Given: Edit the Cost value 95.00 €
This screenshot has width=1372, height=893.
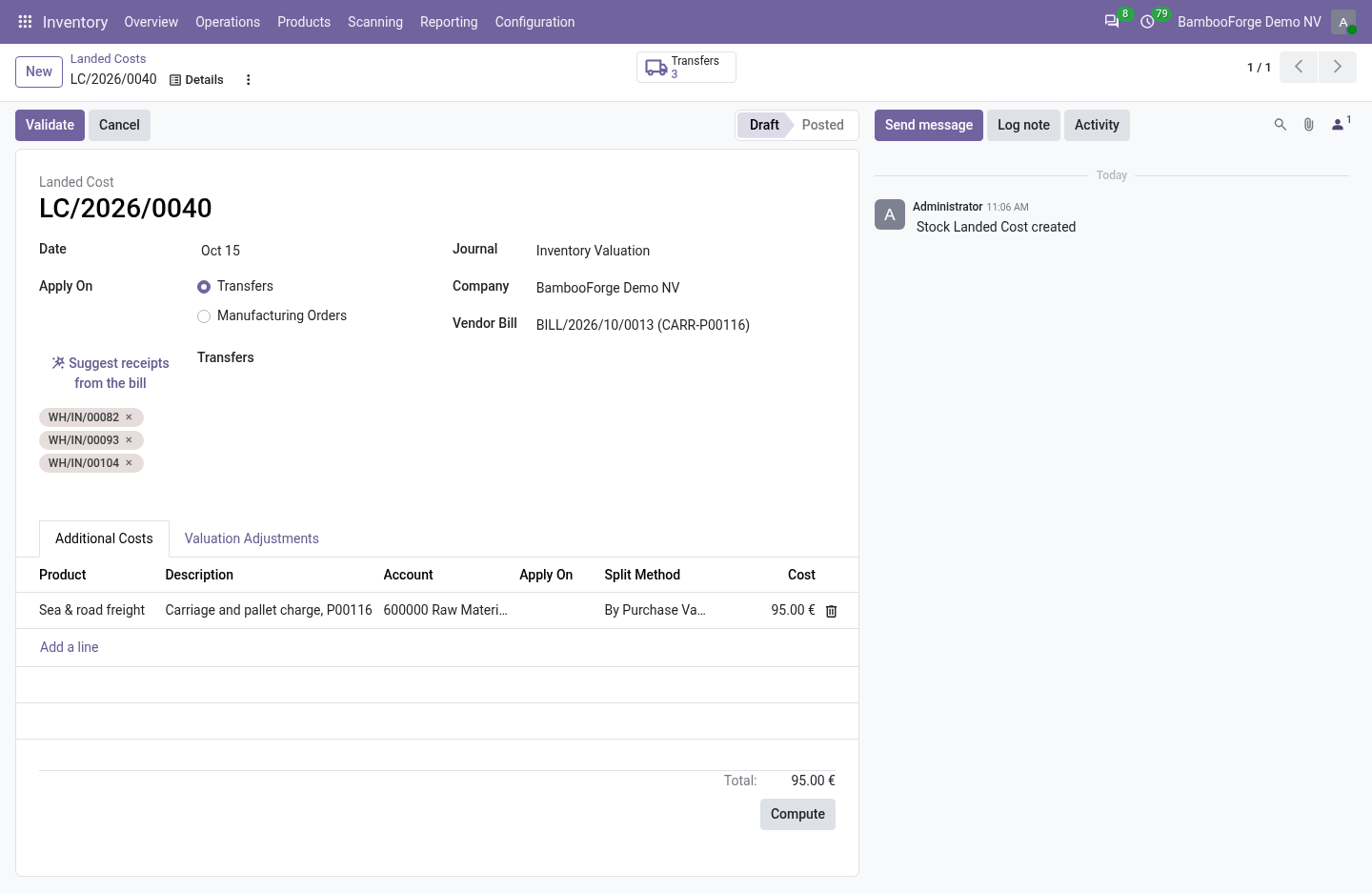Looking at the screenshot, I should pos(793,610).
